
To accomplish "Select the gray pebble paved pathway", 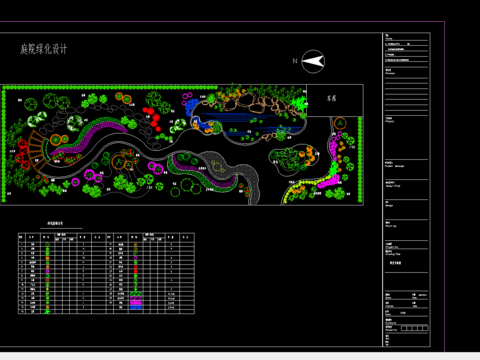I will coord(233,173).
